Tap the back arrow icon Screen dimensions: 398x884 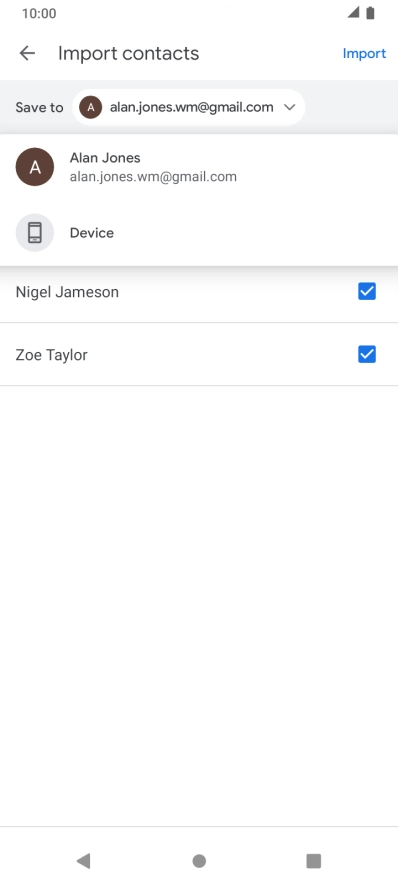(x=27, y=54)
